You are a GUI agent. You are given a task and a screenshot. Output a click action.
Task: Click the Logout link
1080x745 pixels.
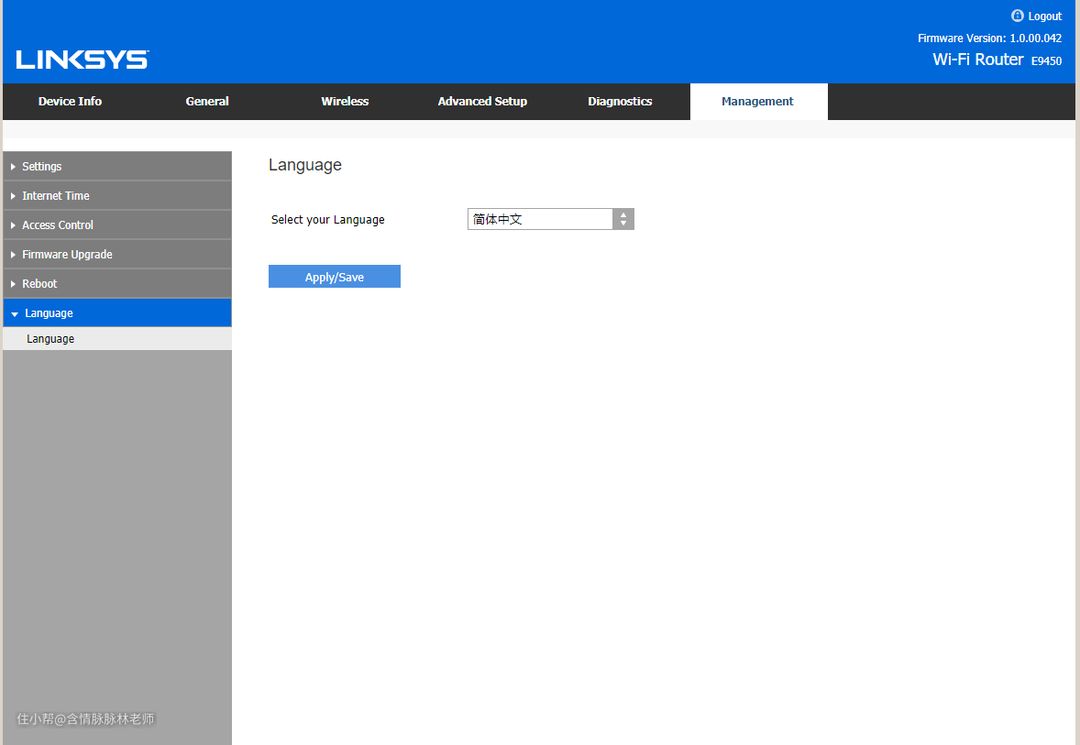(1044, 17)
